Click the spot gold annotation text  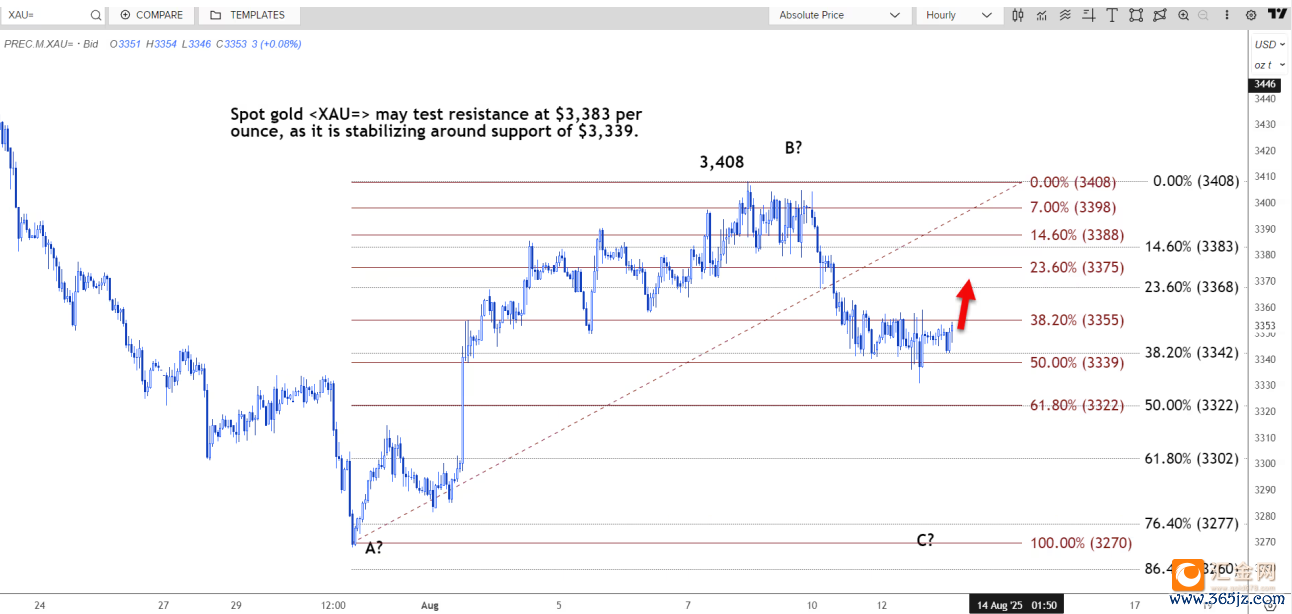[435, 122]
